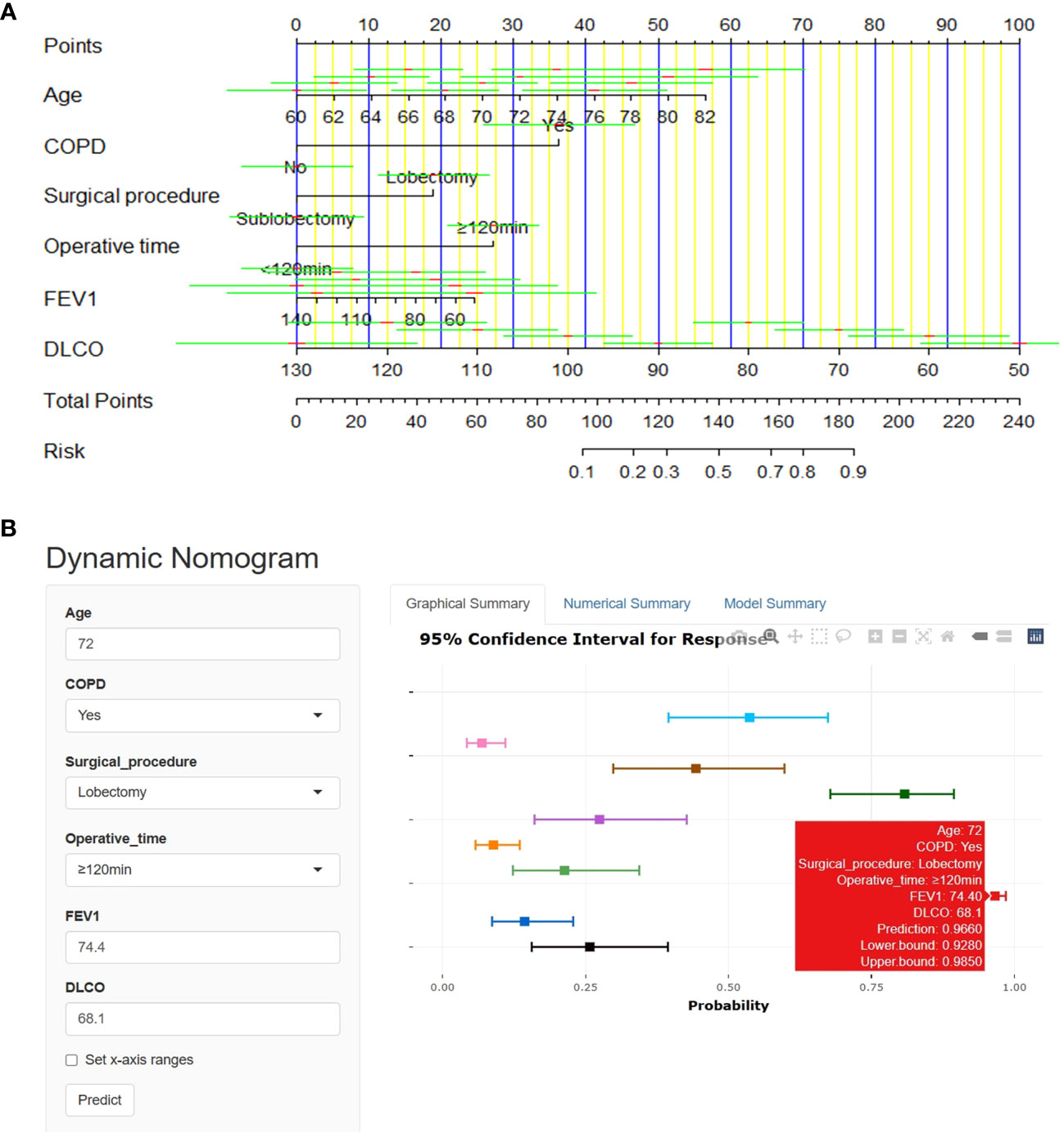Click the 'Points' row label in nomogram A

[73, 46]
